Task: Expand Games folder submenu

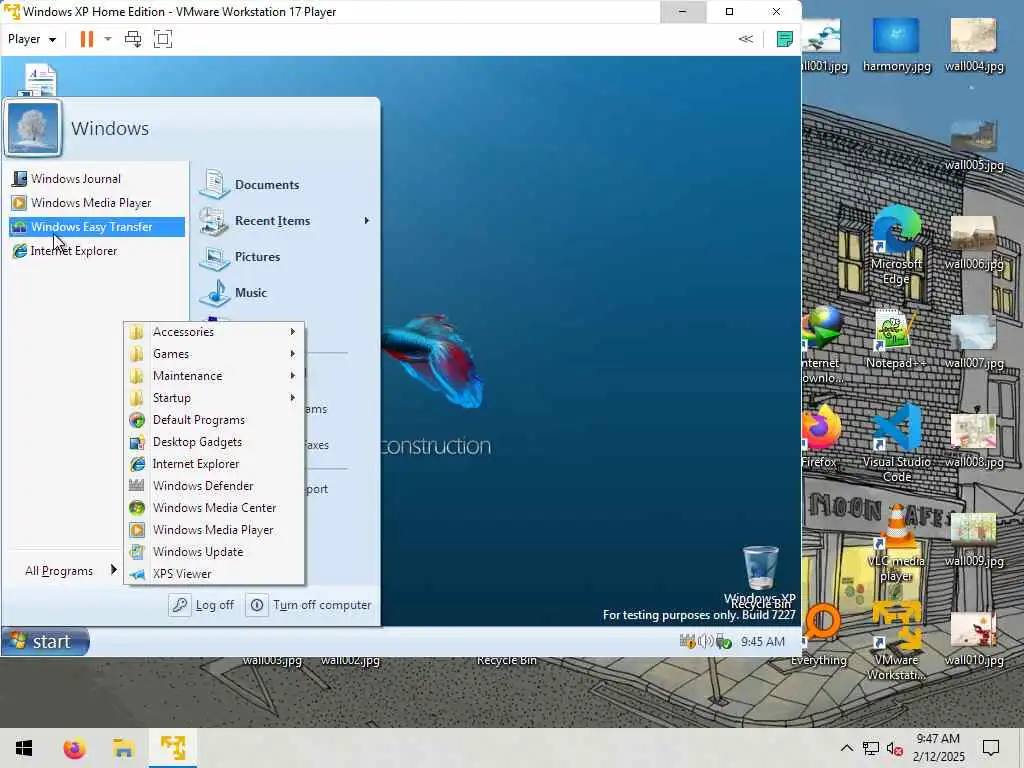Action: (214, 354)
